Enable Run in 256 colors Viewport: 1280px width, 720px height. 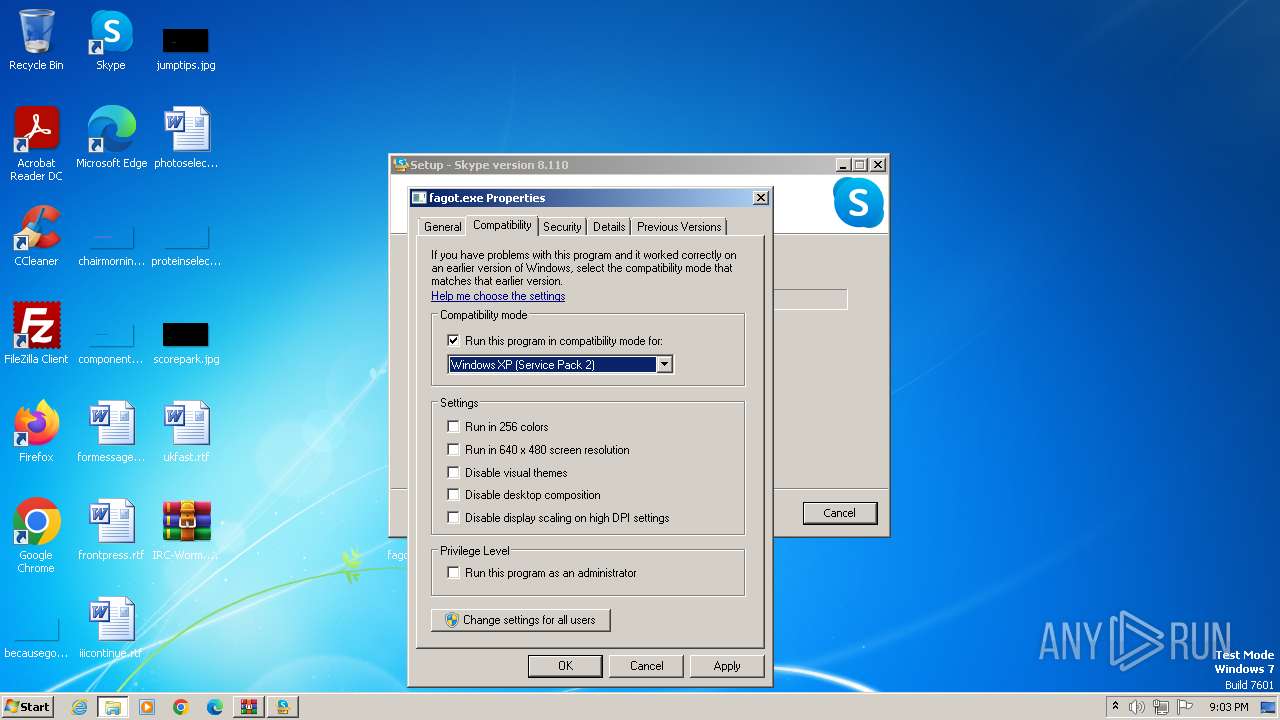click(454, 427)
